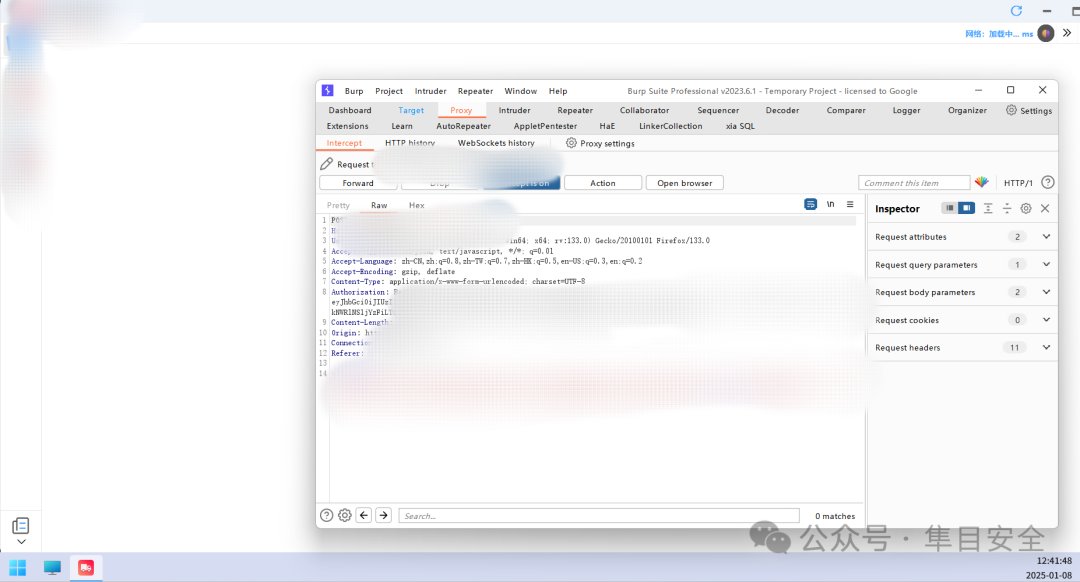
Task: Open the AutoRepeater tab
Action: pyautogui.click(x=464, y=126)
